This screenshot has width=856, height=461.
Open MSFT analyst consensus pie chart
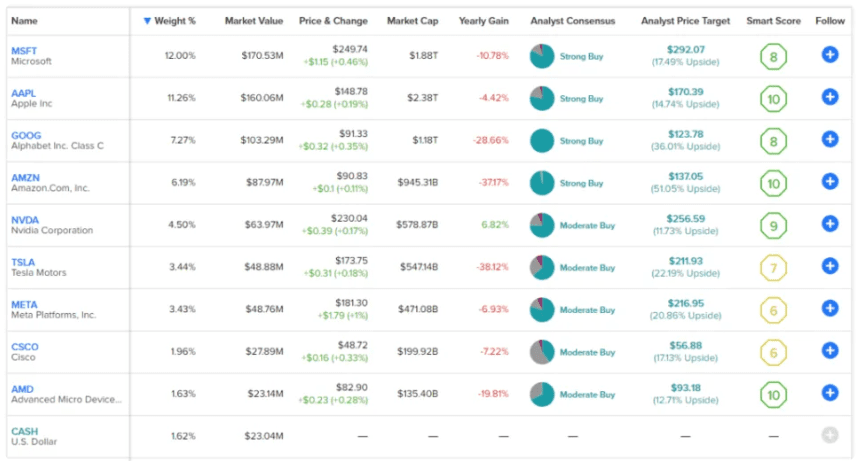click(542, 56)
